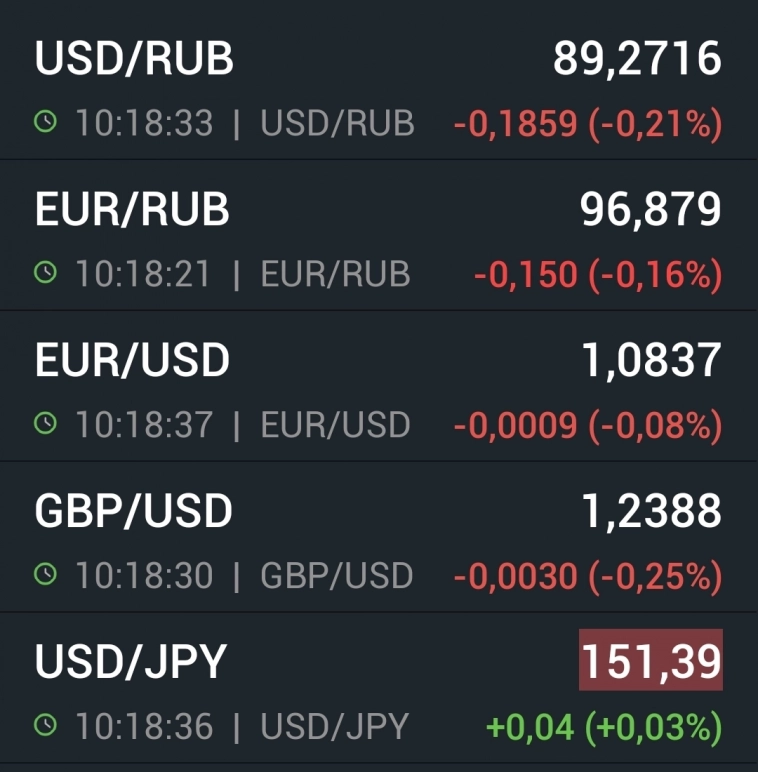
Task: Click the USD/RUB change -0,1859 (-0,21%)
Action: (x=587, y=123)
